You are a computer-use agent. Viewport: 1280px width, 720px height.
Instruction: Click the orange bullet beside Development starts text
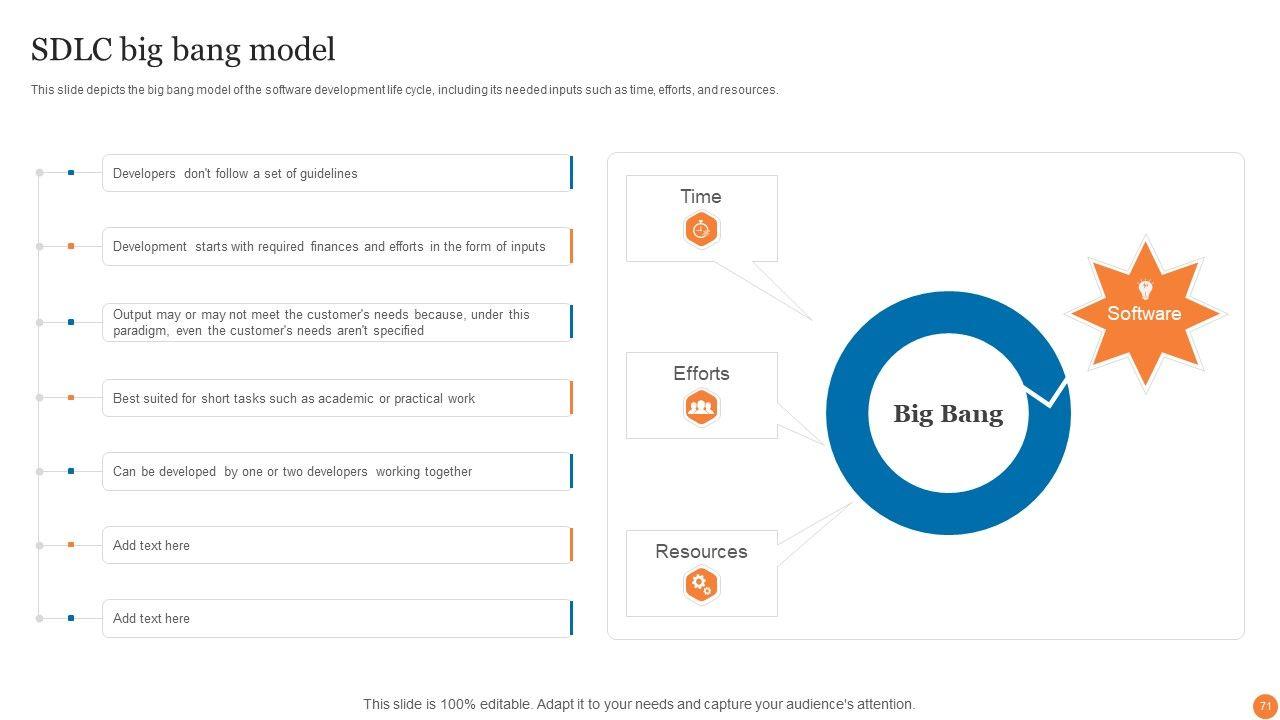(x=71, y=246)
